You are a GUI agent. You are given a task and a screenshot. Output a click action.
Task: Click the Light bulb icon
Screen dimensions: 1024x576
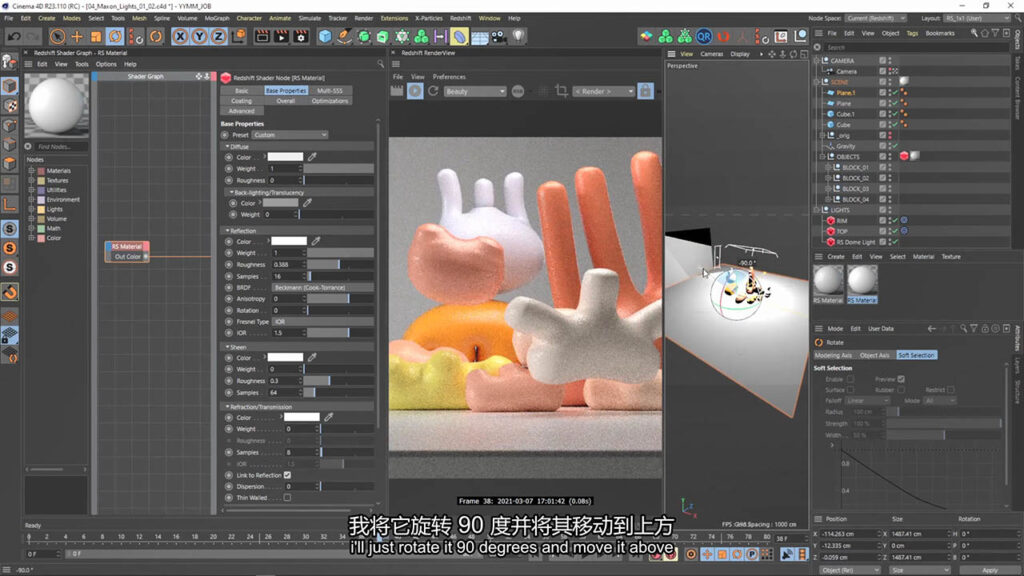click(x=518, y=37)
